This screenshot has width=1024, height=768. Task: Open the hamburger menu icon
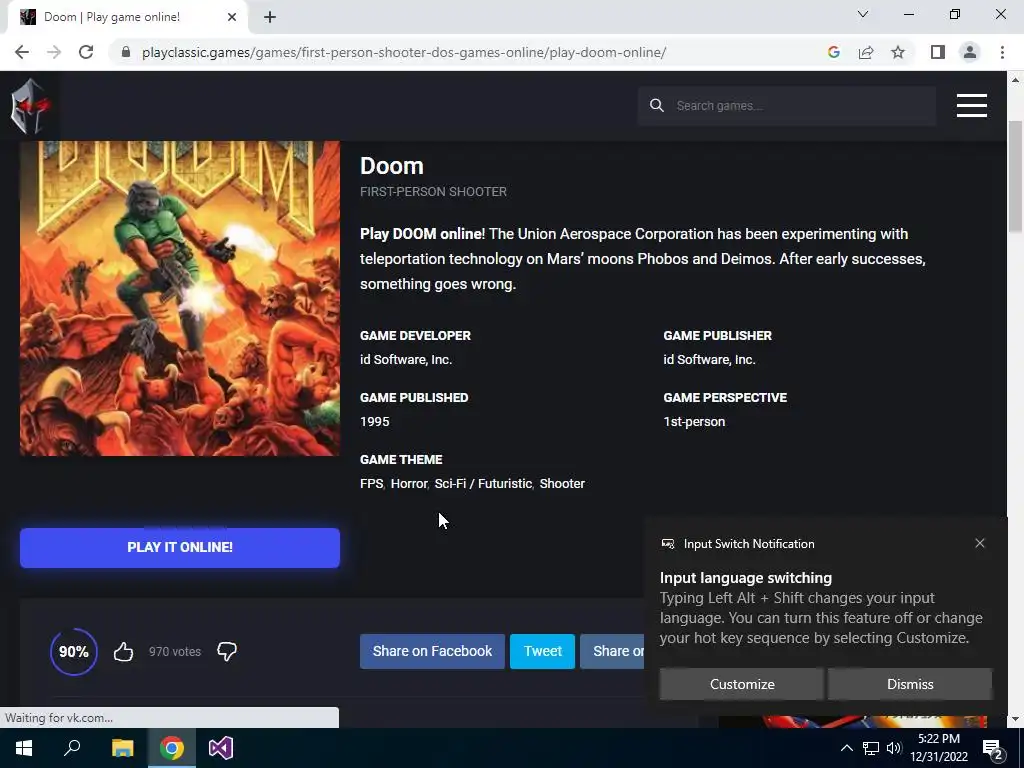pyautogui.click(x=971, y=105)
